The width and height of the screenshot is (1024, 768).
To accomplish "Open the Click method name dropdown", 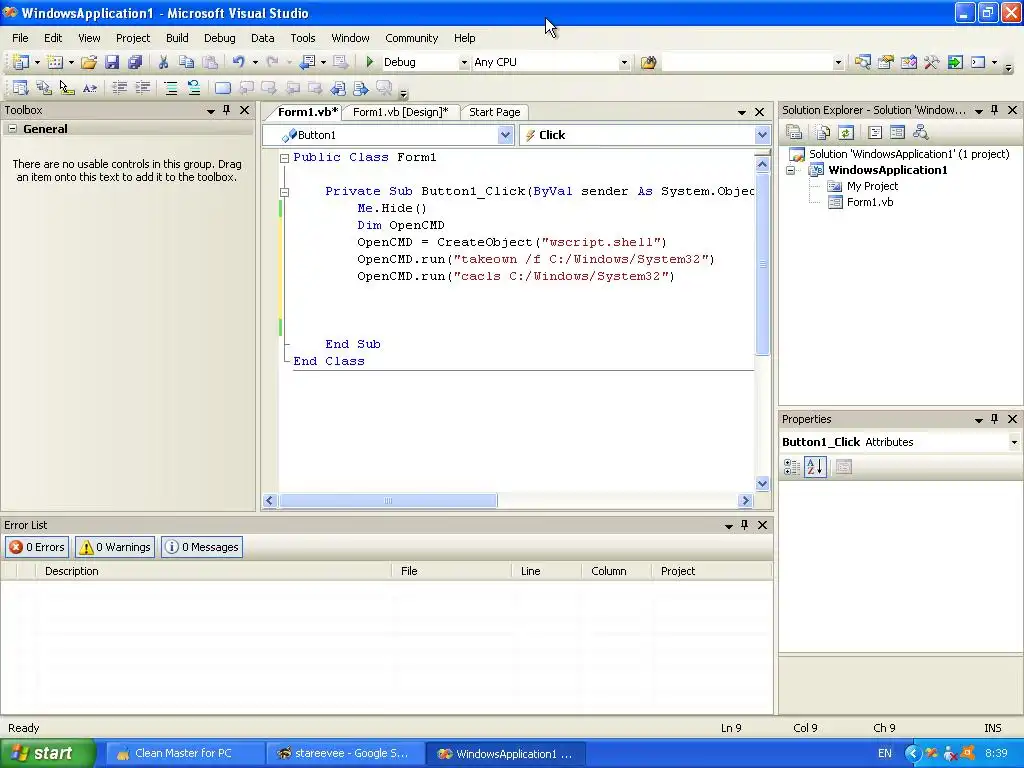I will pyautogui.click(x=762, y=135).
